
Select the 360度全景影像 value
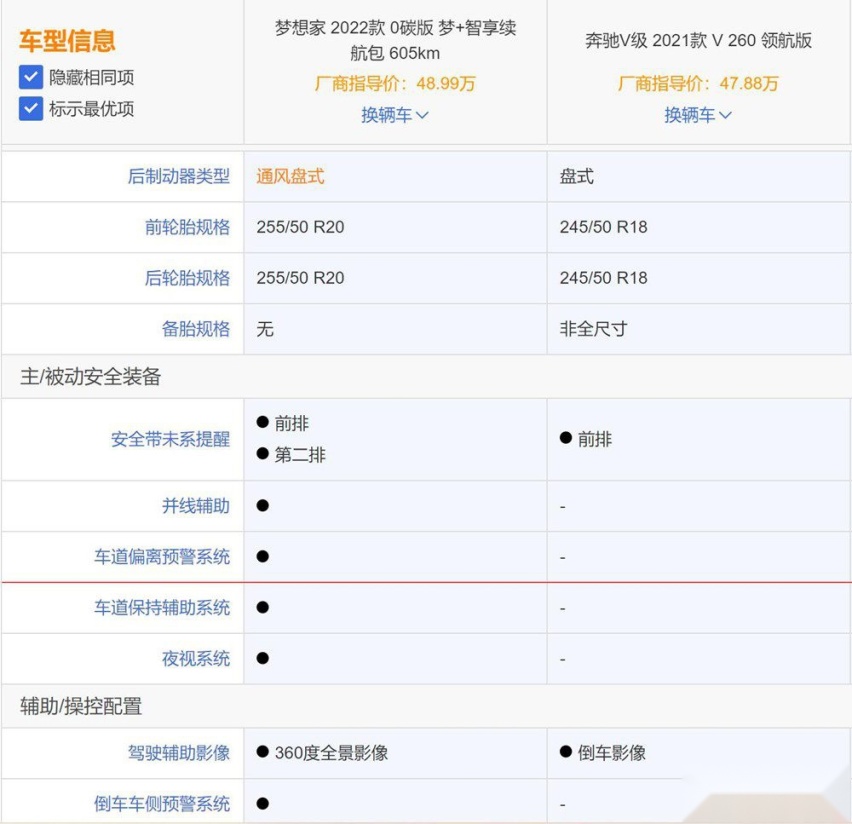[x=322, y=753]
